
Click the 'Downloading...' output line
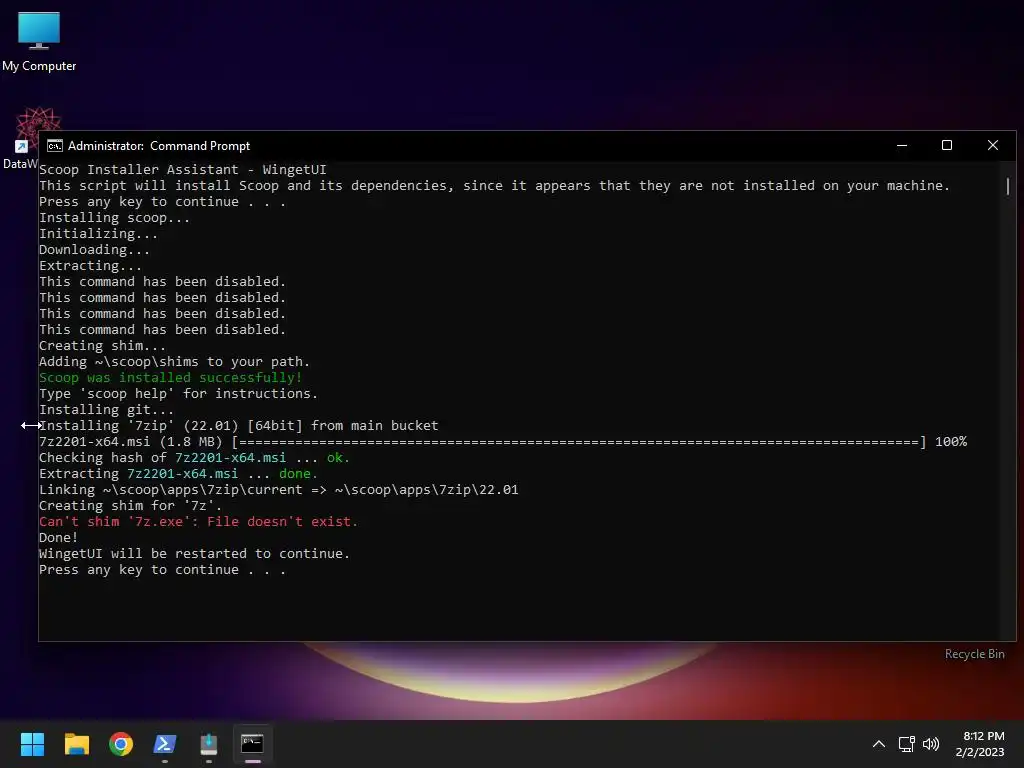95,250
